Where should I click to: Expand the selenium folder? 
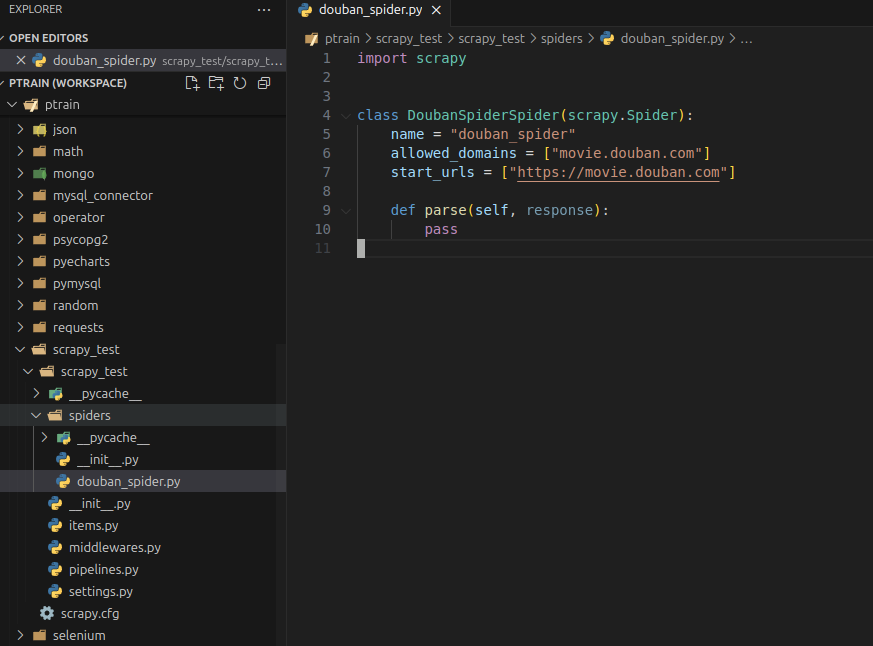point(78,635)
